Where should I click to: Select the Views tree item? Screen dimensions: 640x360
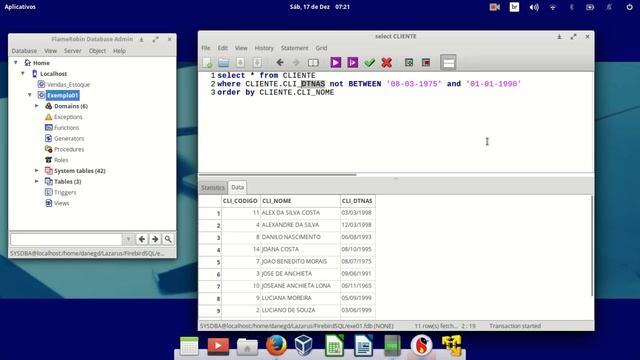coord(61,203)
